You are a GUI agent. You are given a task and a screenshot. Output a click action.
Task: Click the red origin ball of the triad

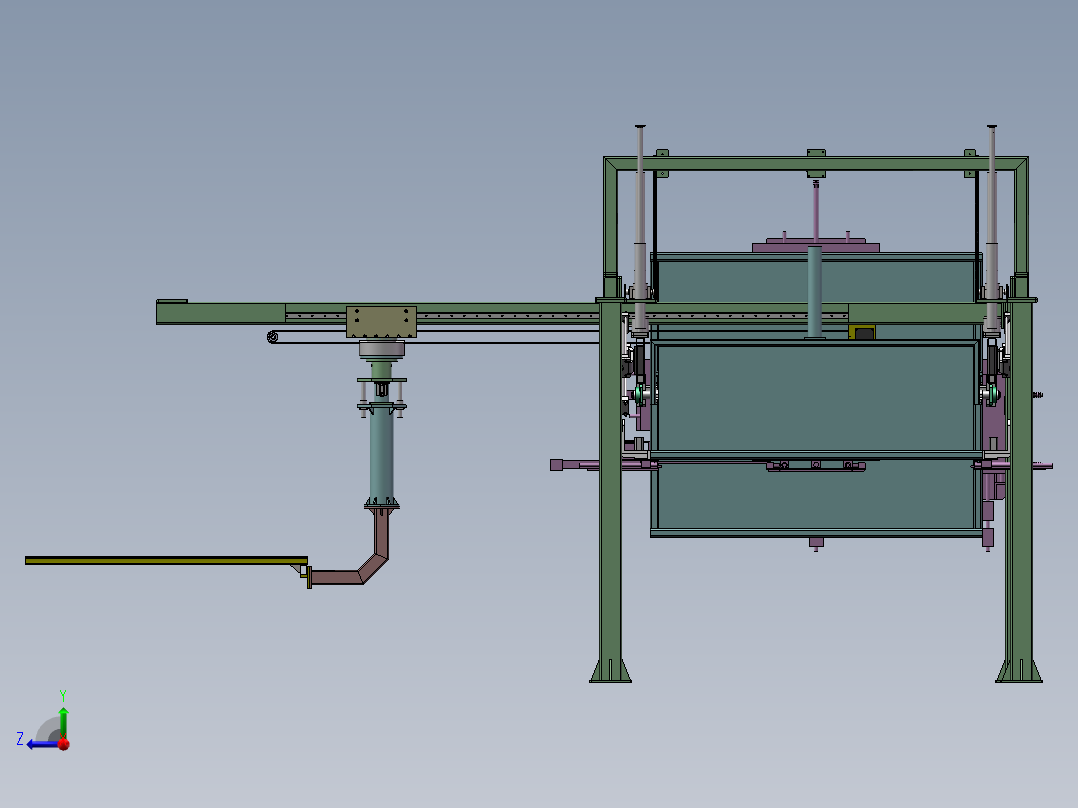click(63, 744)
